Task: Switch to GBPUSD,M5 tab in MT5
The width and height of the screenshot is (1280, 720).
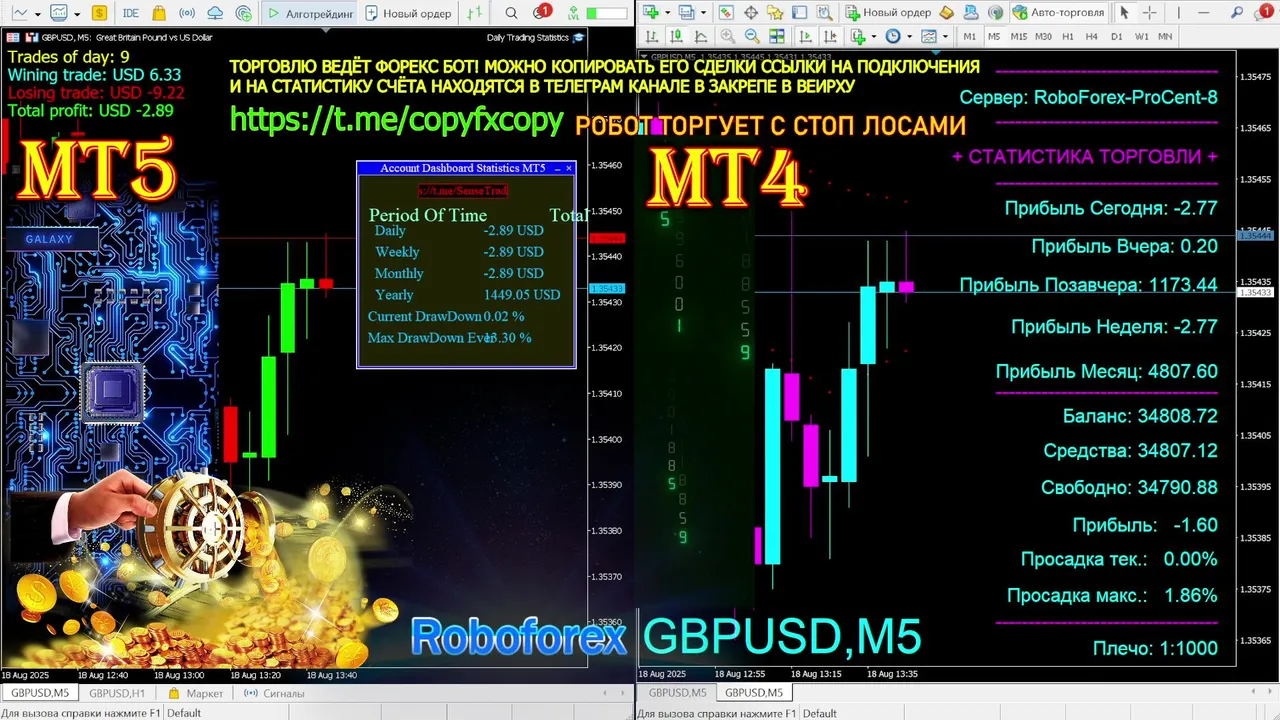Action: click(40, 693)
